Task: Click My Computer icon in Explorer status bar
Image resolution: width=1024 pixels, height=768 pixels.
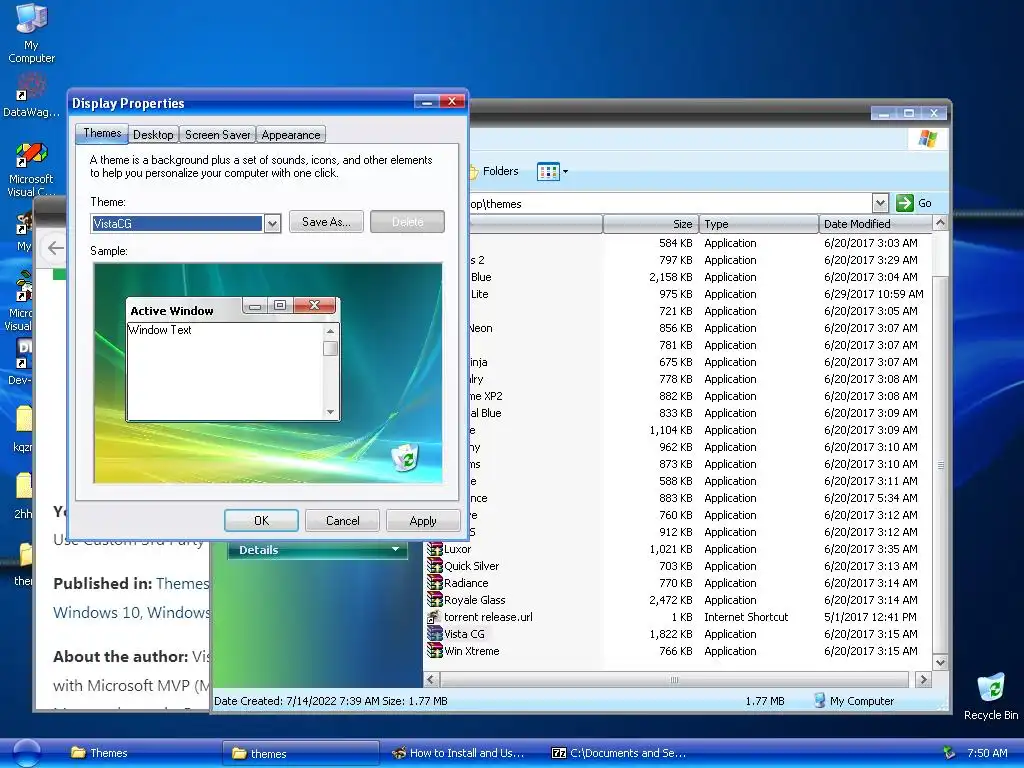Action: 820,701
